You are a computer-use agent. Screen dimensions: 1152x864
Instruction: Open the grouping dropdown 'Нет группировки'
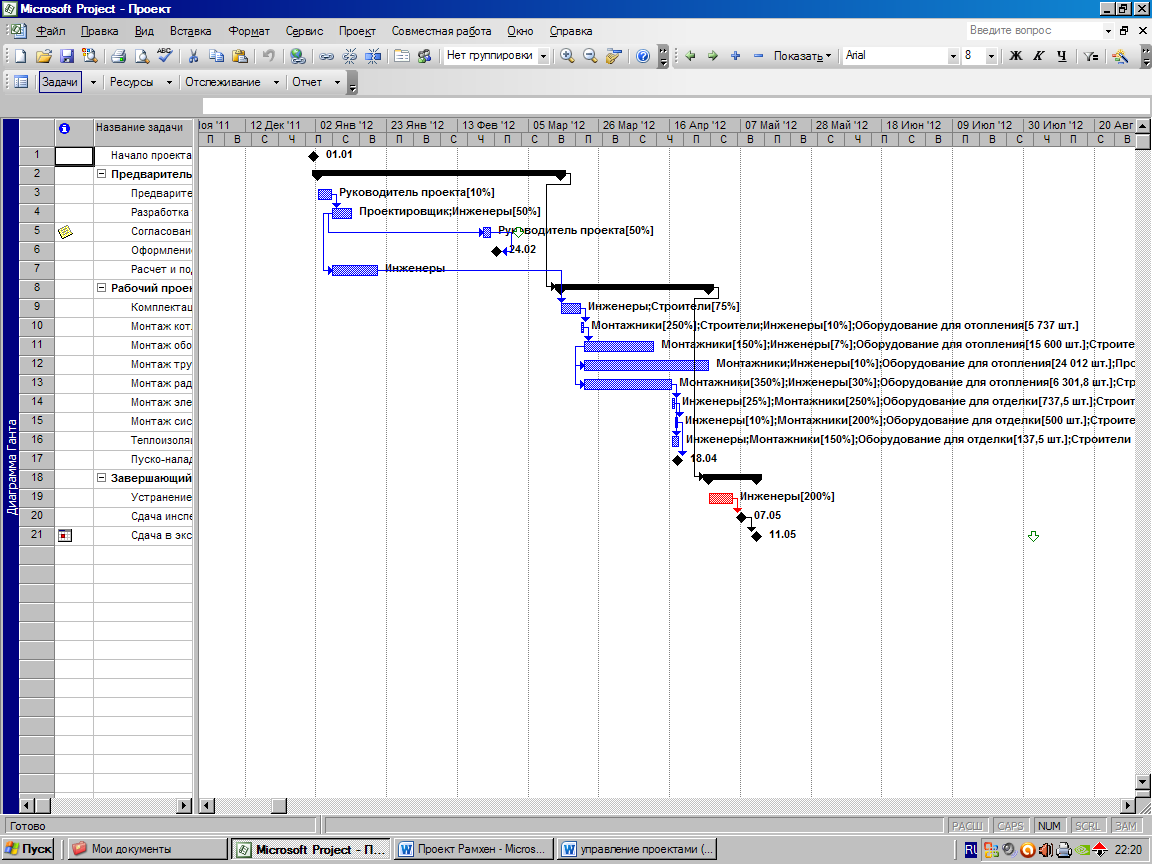(x=544, y=56)
